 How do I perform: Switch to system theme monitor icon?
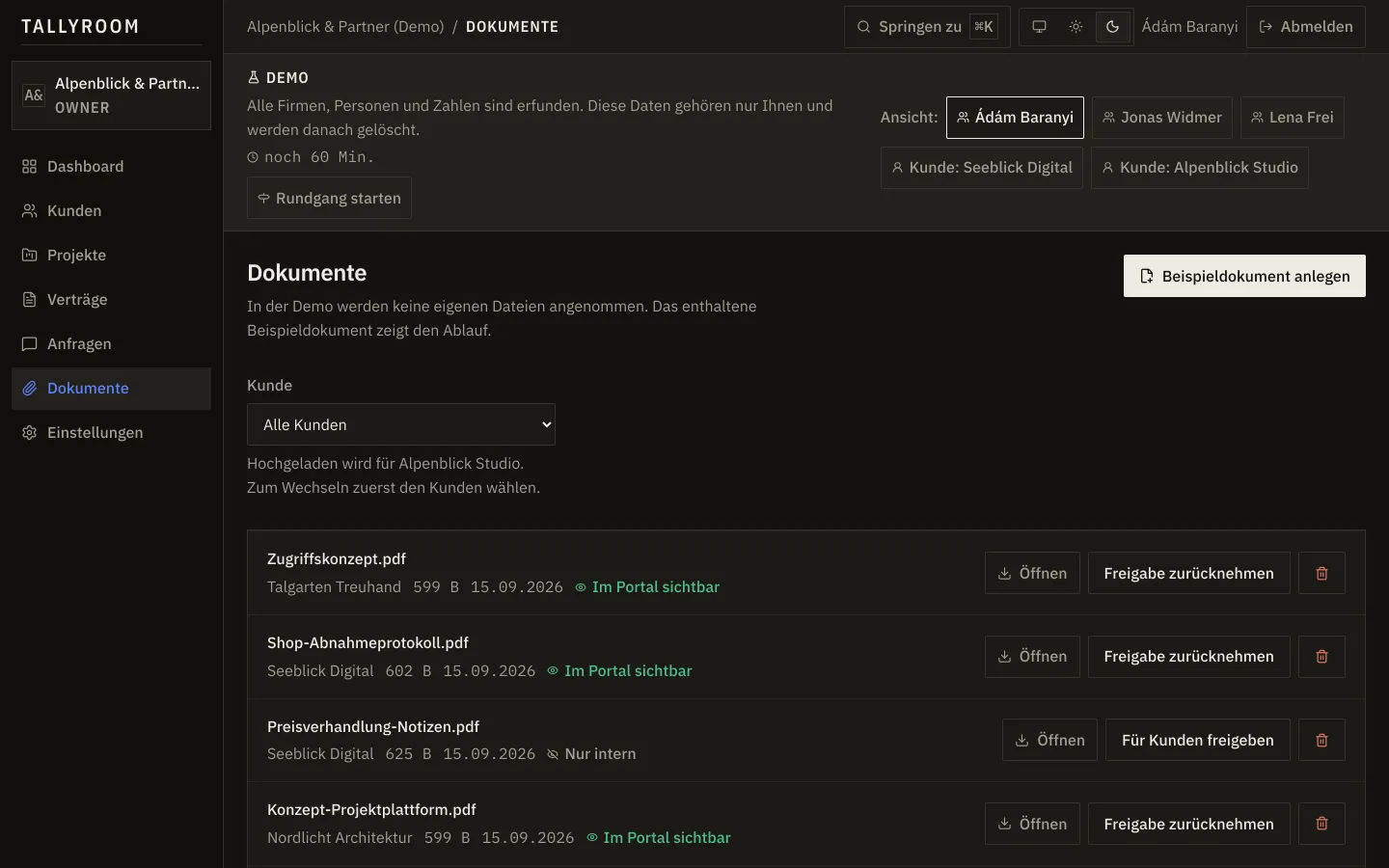pyautogui.click(x=1039, y=27)
